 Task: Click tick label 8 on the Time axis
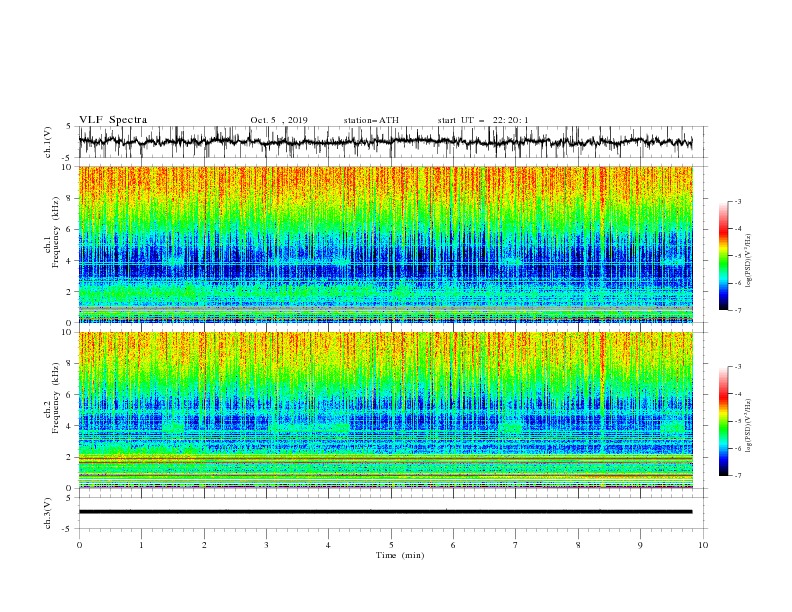[578, 545]
